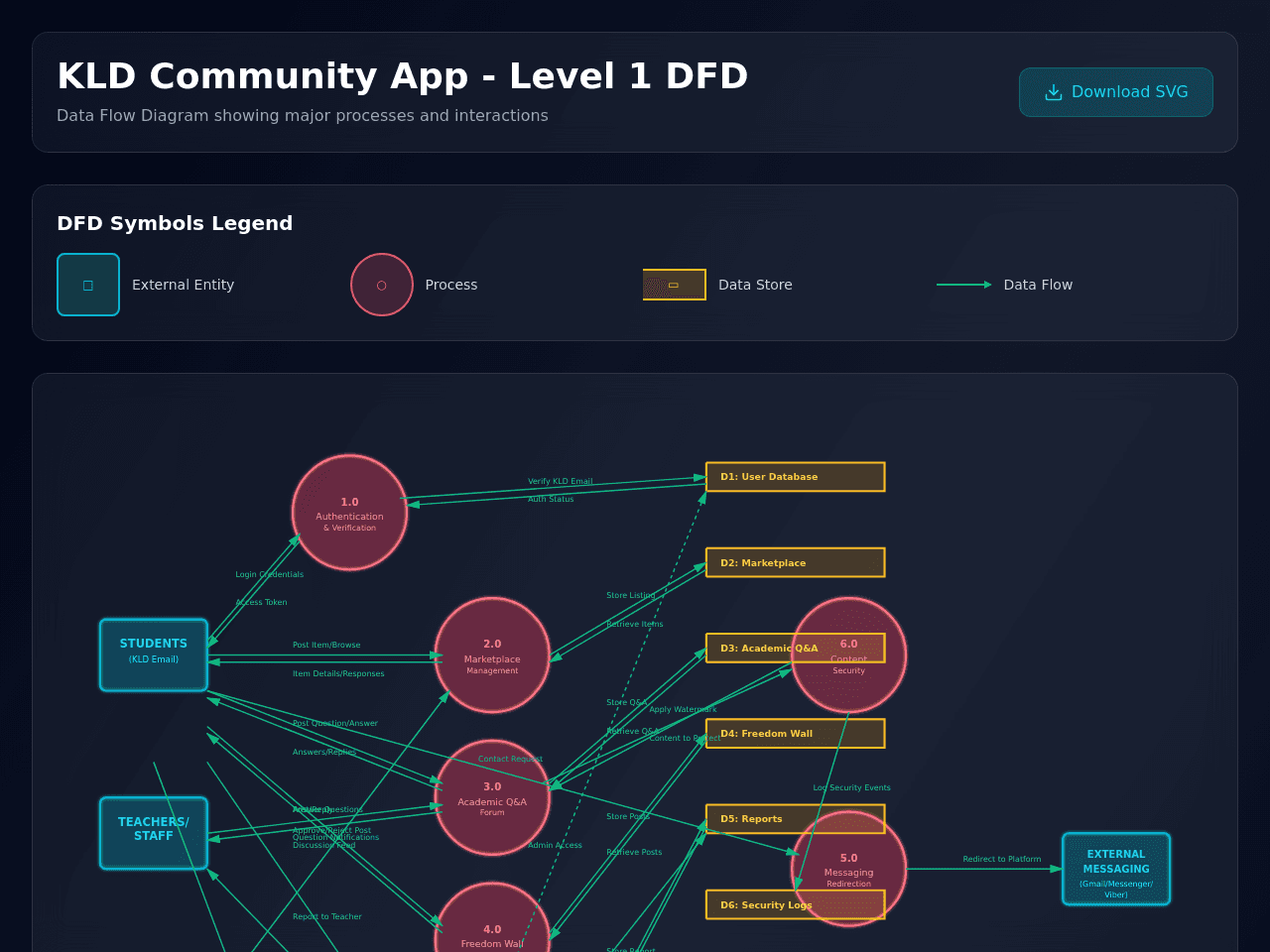Image resolution: width=1270 pixels, height=952 pixels.
Task: Click the 'Store Posts' flow label
Action: (628, 816)
